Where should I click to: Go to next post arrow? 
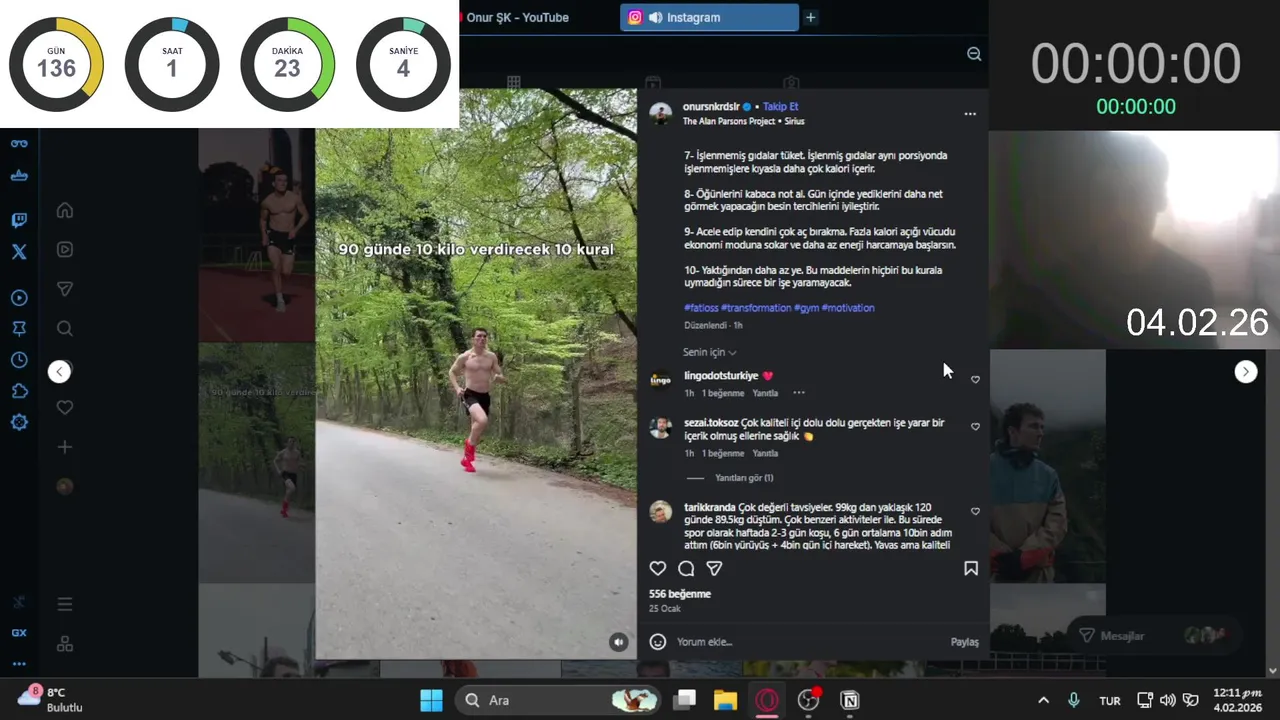tap(1245, 371)
